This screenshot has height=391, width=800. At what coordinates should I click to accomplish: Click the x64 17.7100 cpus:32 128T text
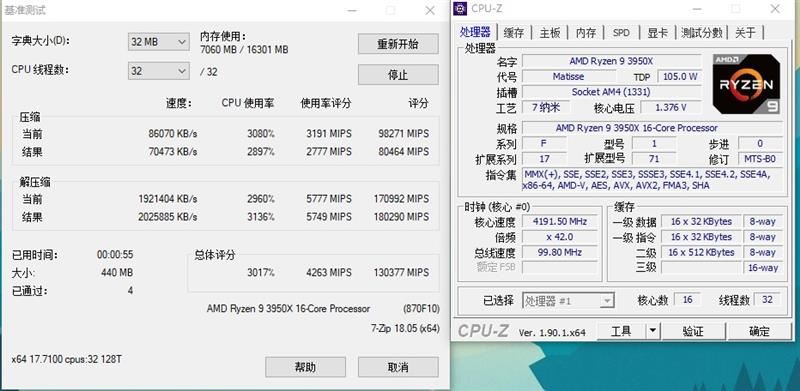(66, 359)
